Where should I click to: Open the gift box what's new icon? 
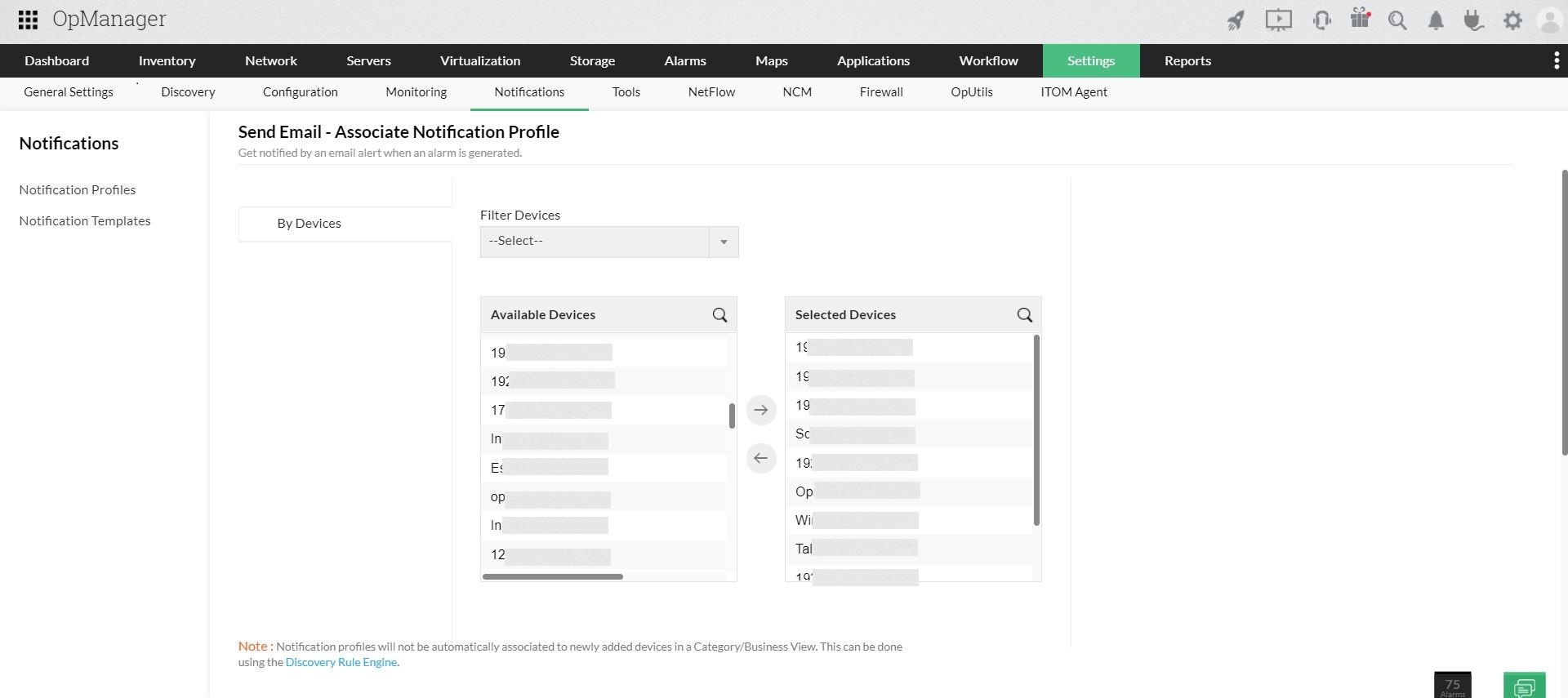point(1360,19)
